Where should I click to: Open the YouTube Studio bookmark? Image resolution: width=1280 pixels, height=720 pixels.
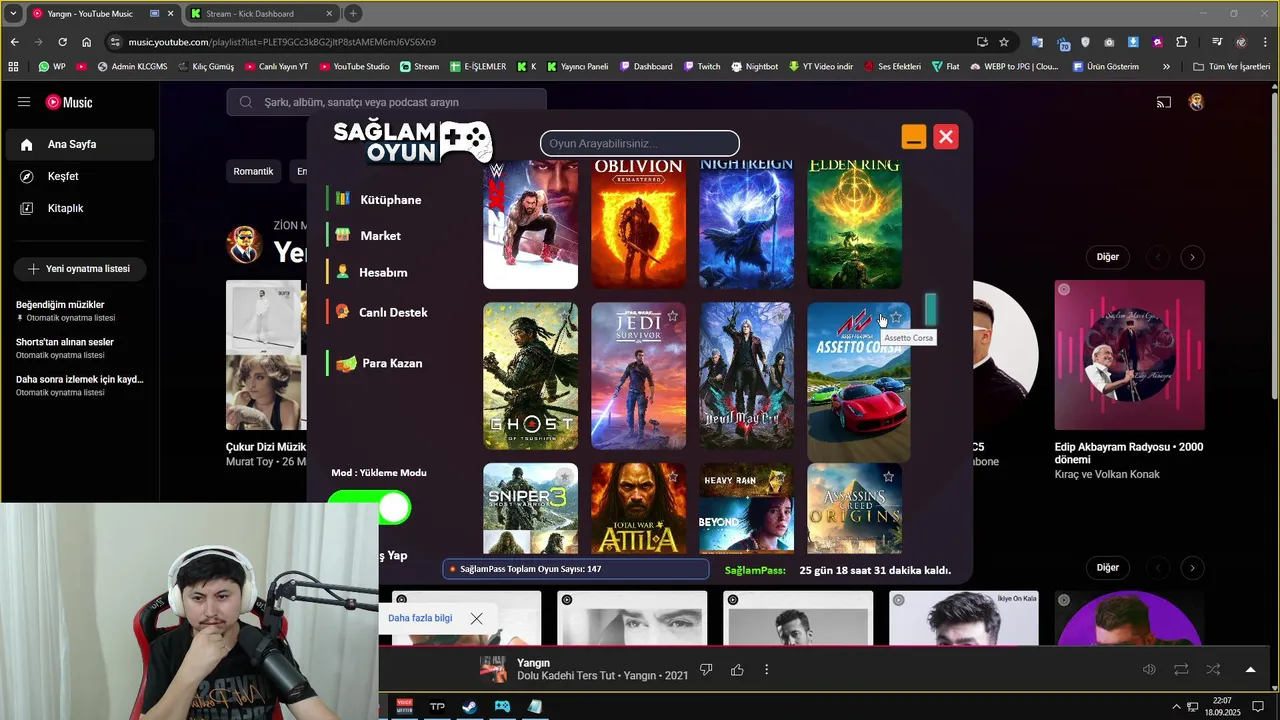[354, 67]
